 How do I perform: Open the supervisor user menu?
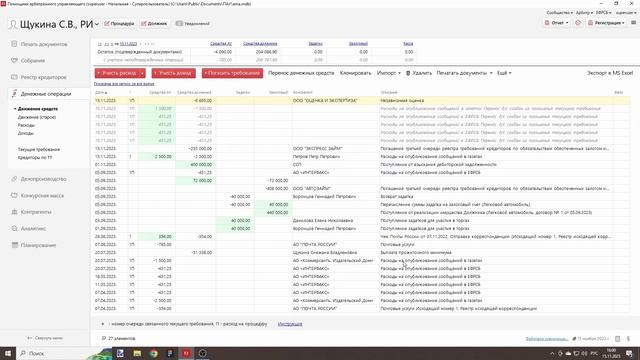[626, 13]
